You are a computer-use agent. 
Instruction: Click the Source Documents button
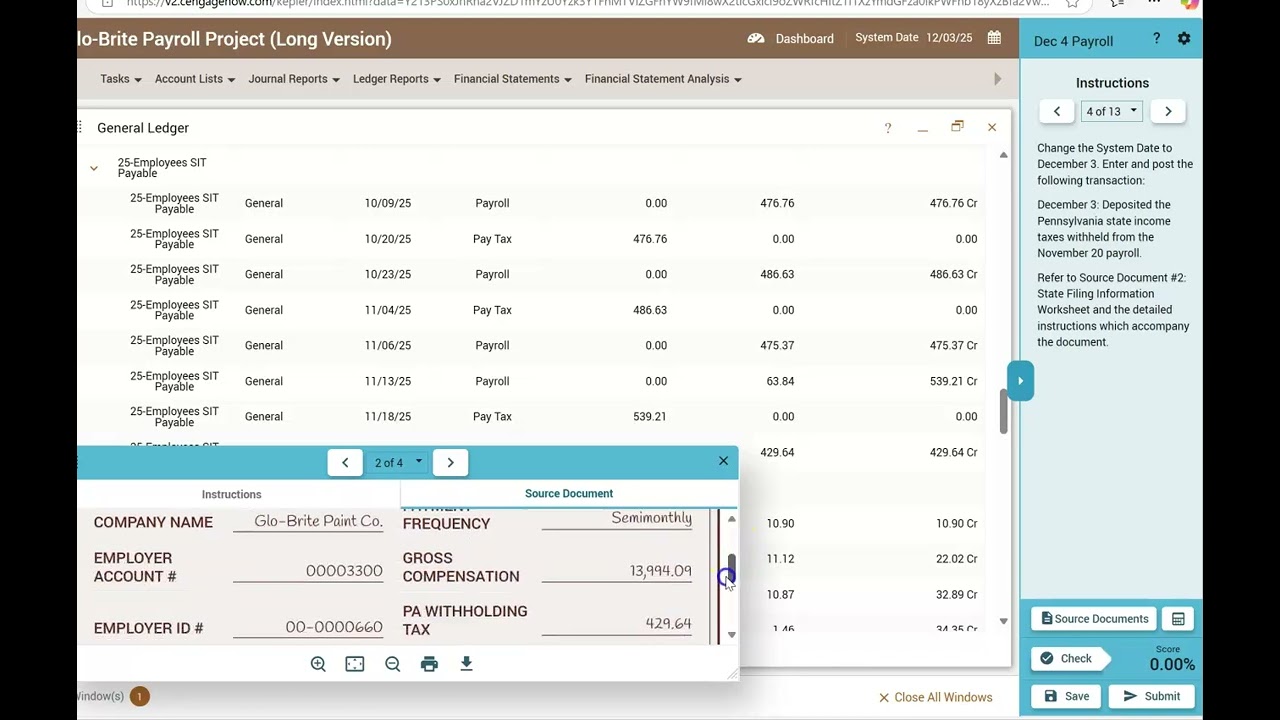pyautogui.click(x=1094, y=619)
